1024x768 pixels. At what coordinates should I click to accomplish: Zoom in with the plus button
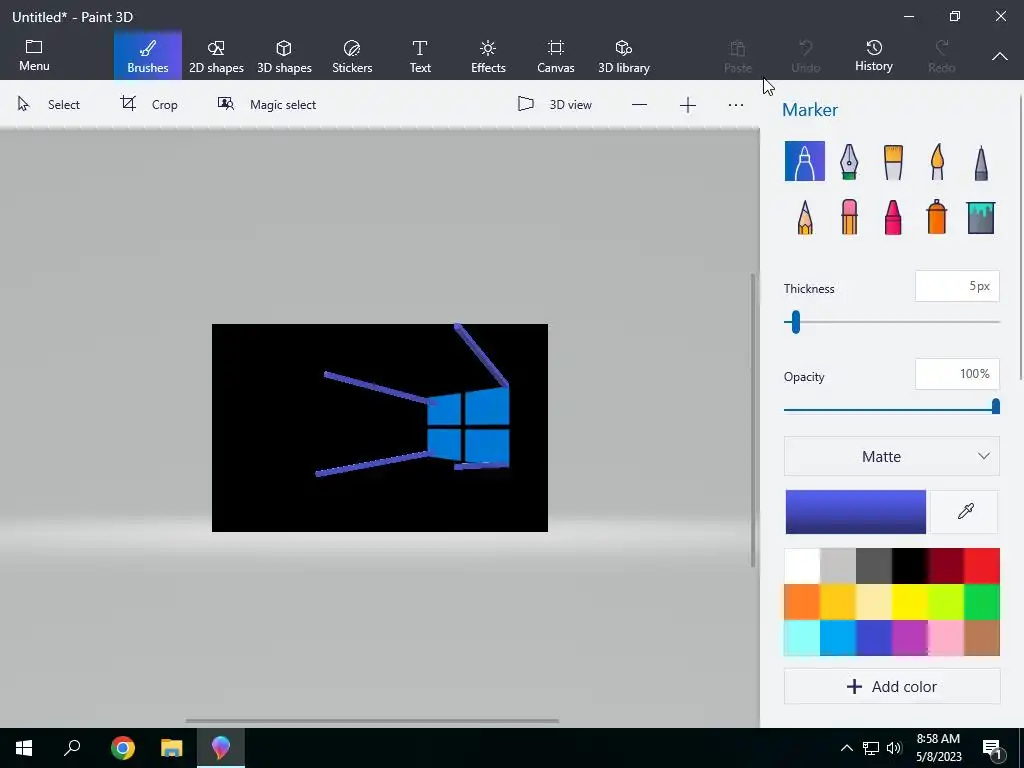coord(688,105)
